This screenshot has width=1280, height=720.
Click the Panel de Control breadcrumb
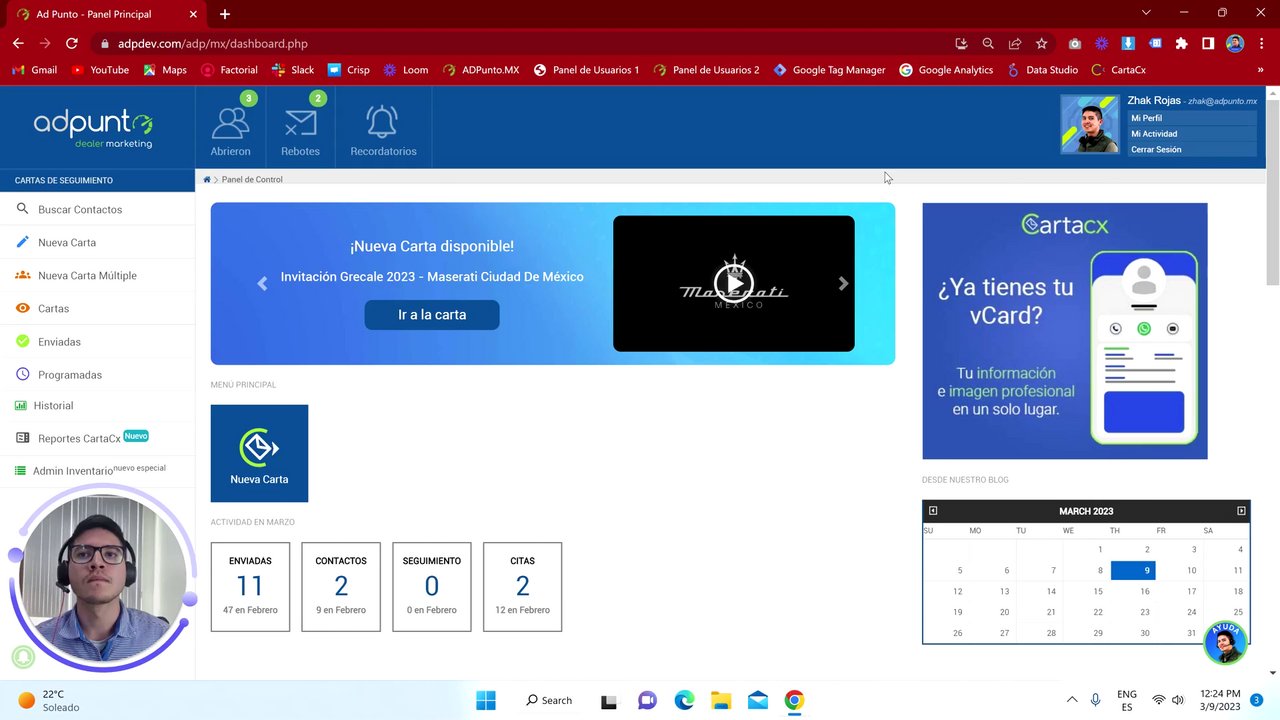(252, 180)
